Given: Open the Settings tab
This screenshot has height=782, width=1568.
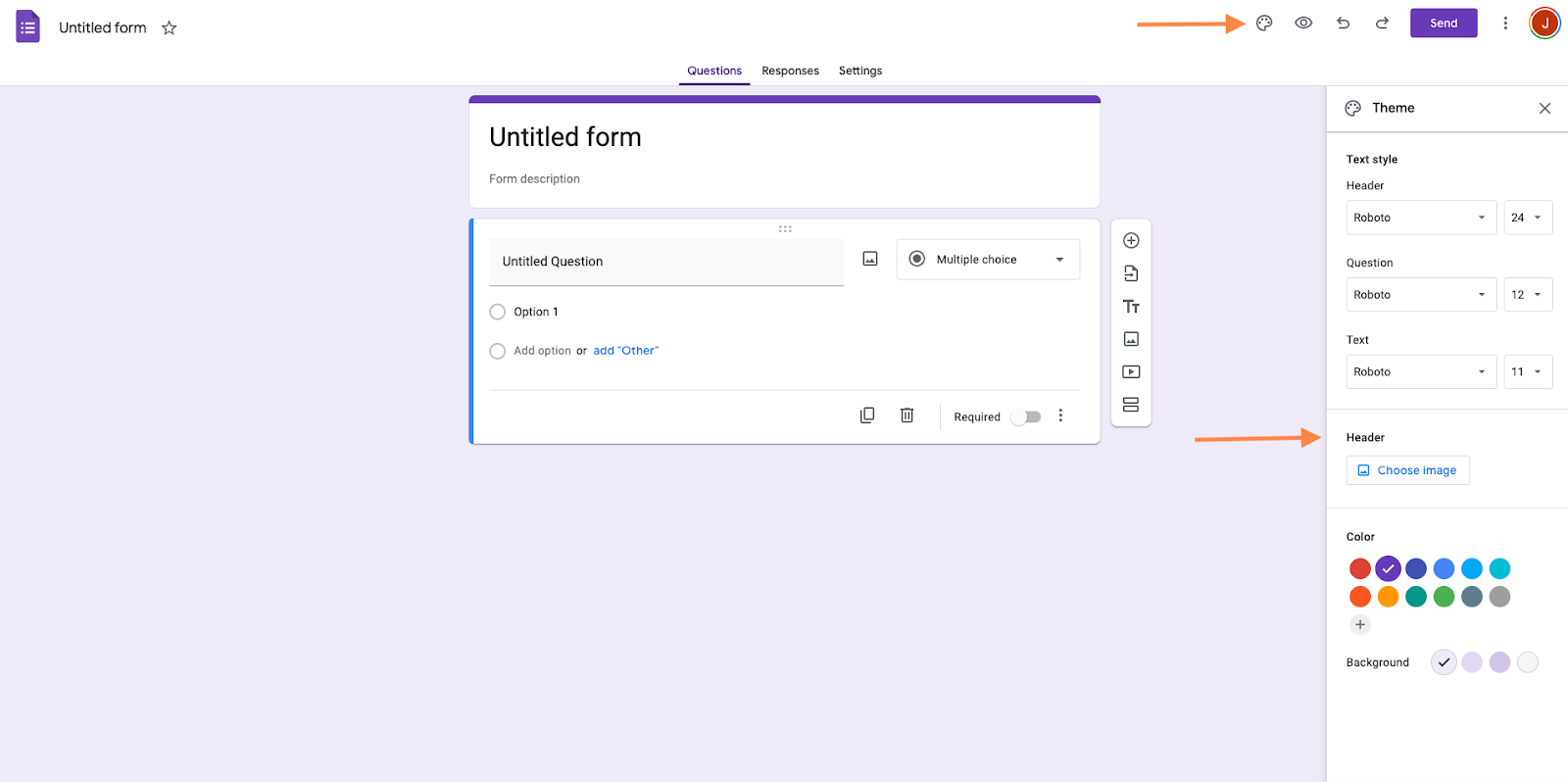Looking at the screenshot, I should point(860,71).
